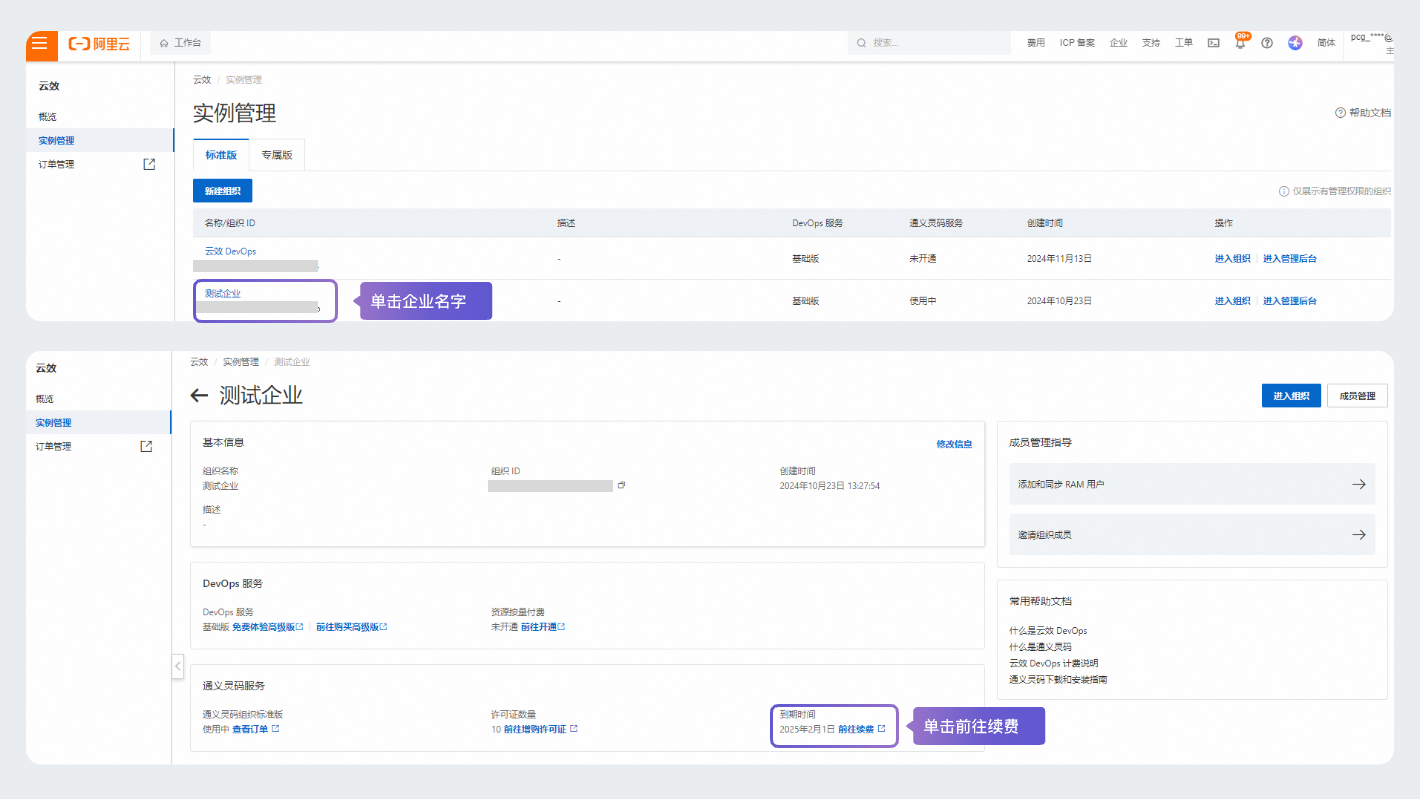Click the info icon beside 仅展示有管理权限的组织
The width and height of the screenshot is (1420, 799).
click(x=1284, y=191)
